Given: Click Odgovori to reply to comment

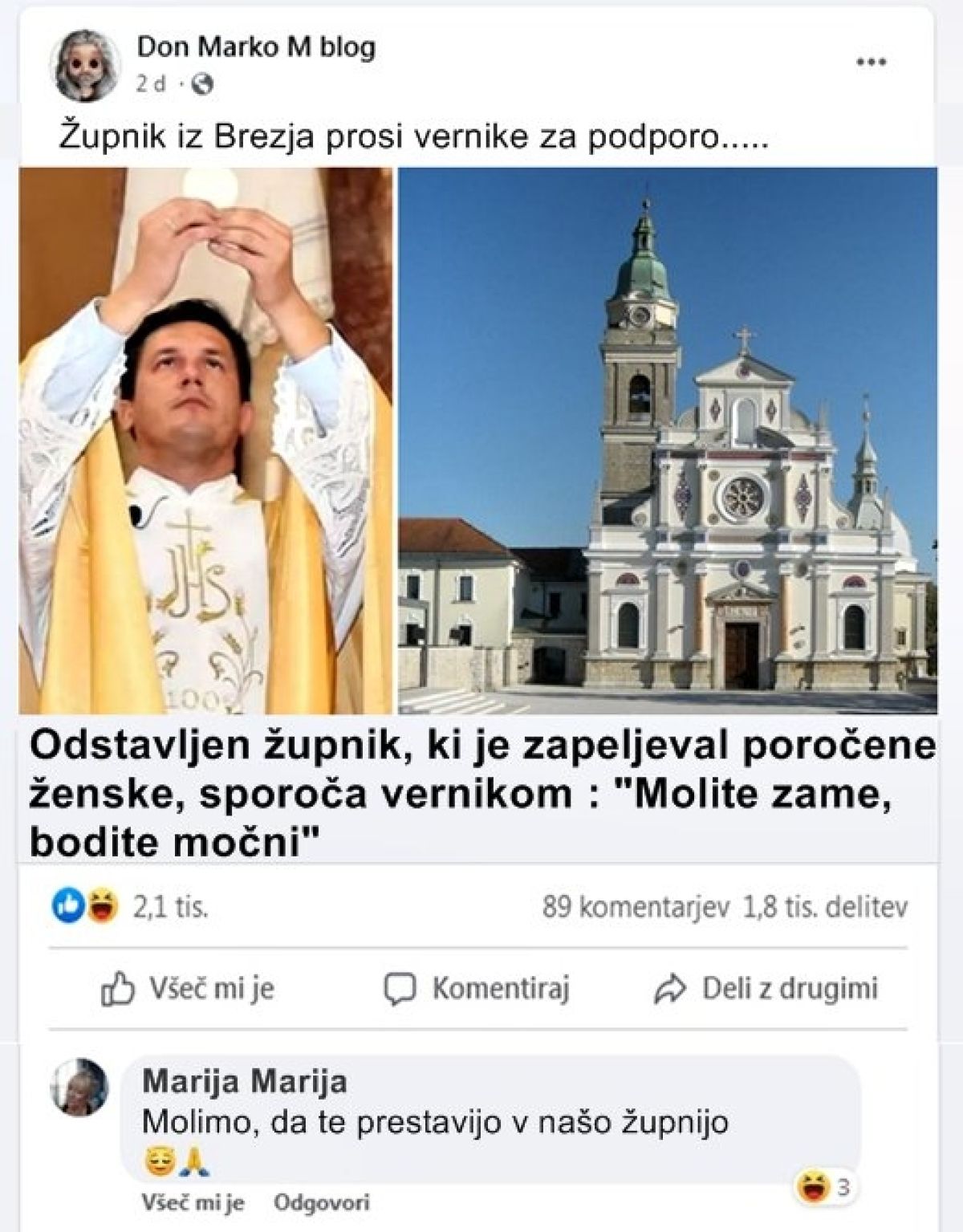Looking at the screenshot, I should [x=321, y=1203].
